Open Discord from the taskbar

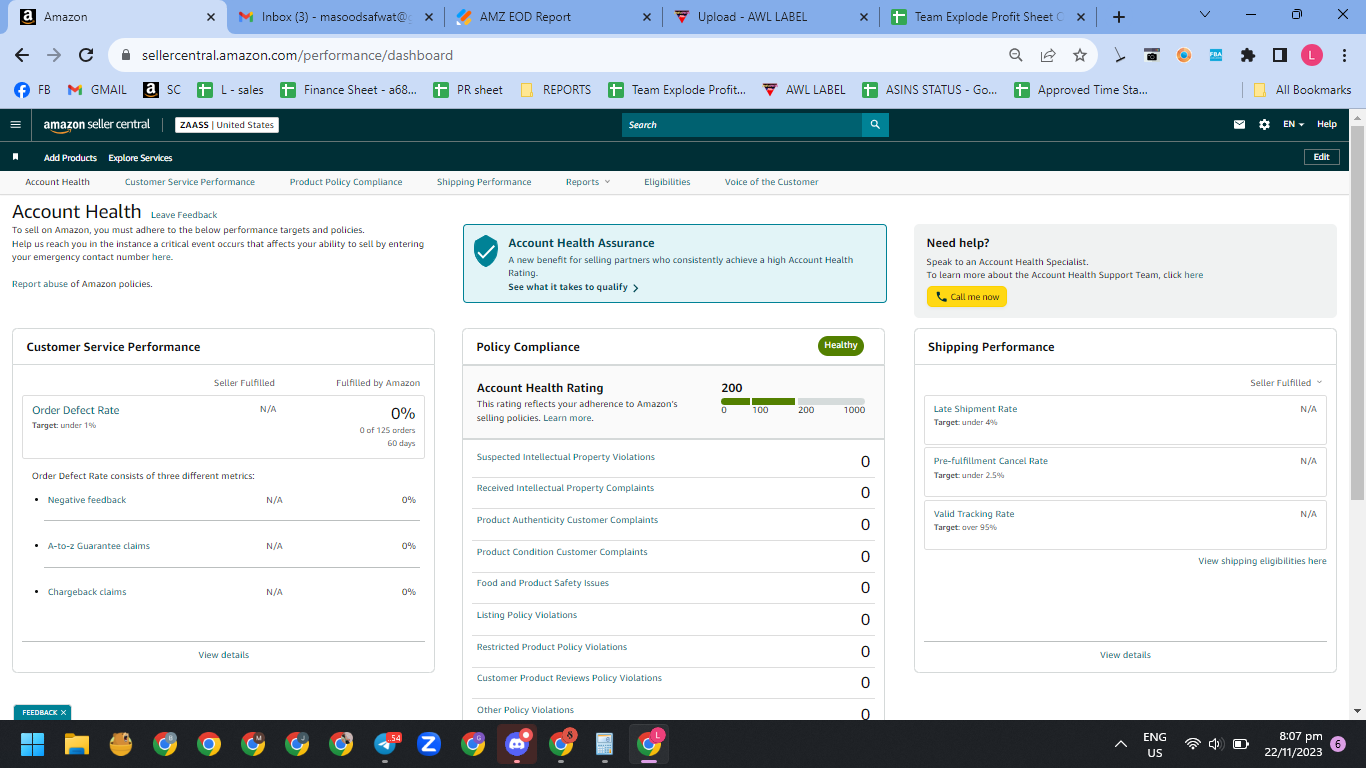517,744
